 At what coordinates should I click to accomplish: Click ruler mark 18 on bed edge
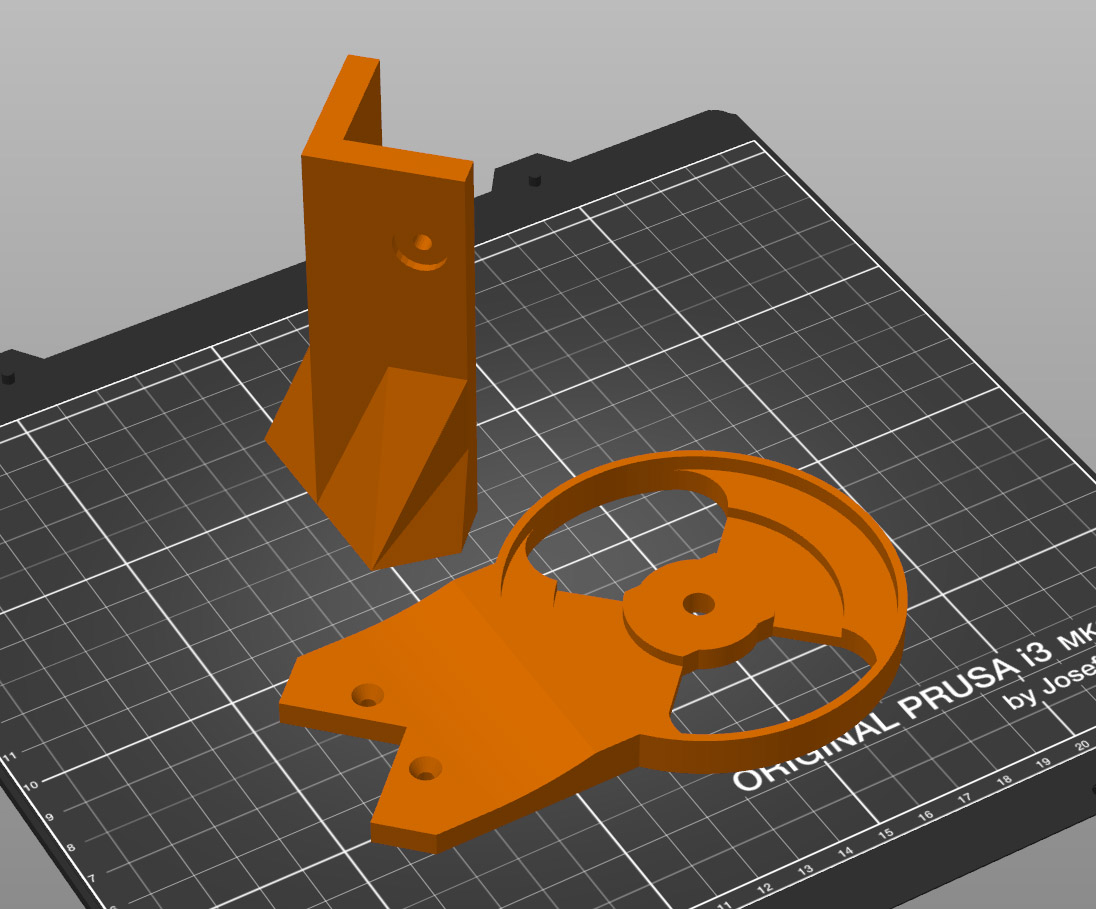pyautogui.click(x=1004, y=780)
